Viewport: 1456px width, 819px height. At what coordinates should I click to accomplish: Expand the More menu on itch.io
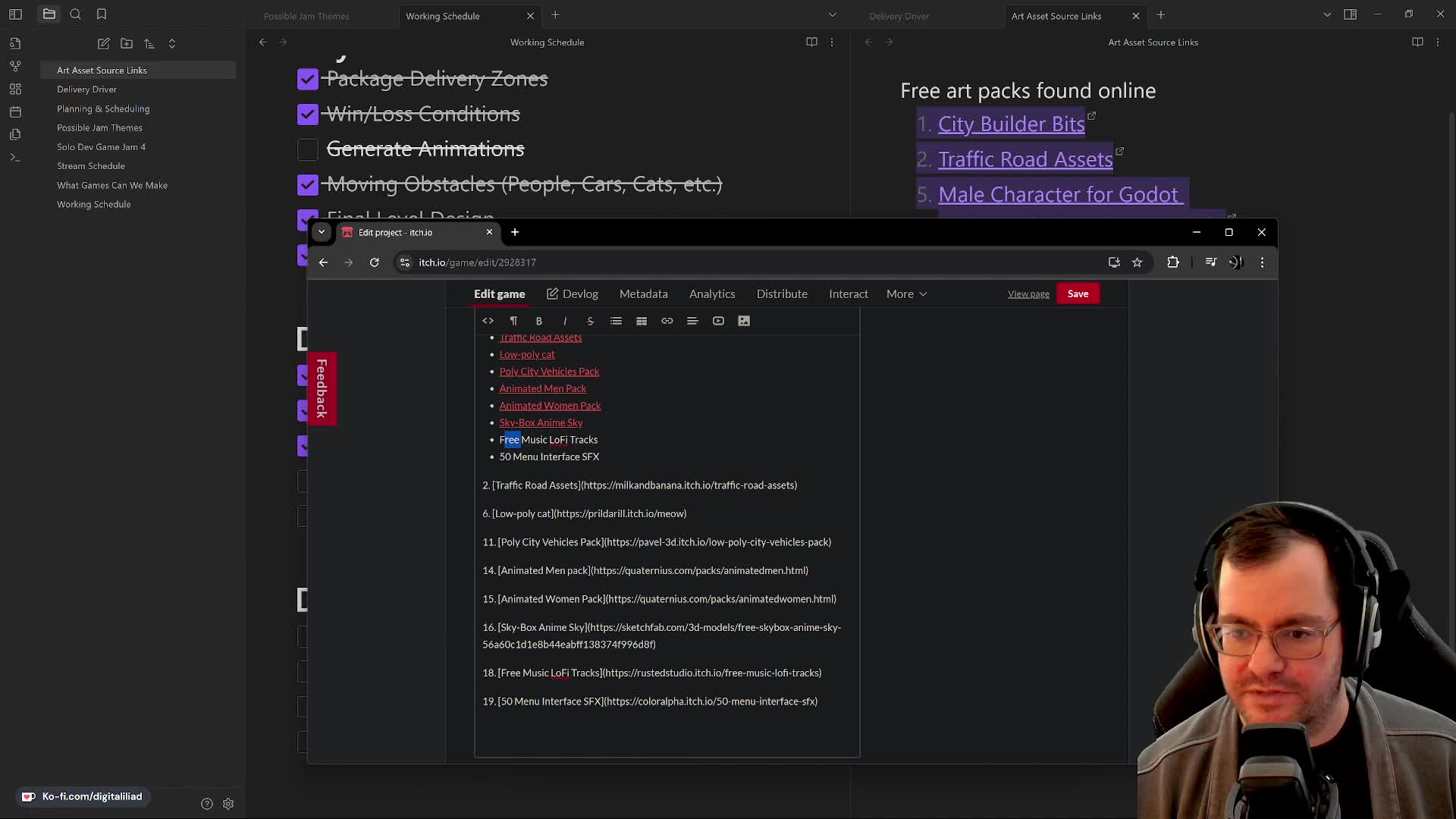click(906, 294)
